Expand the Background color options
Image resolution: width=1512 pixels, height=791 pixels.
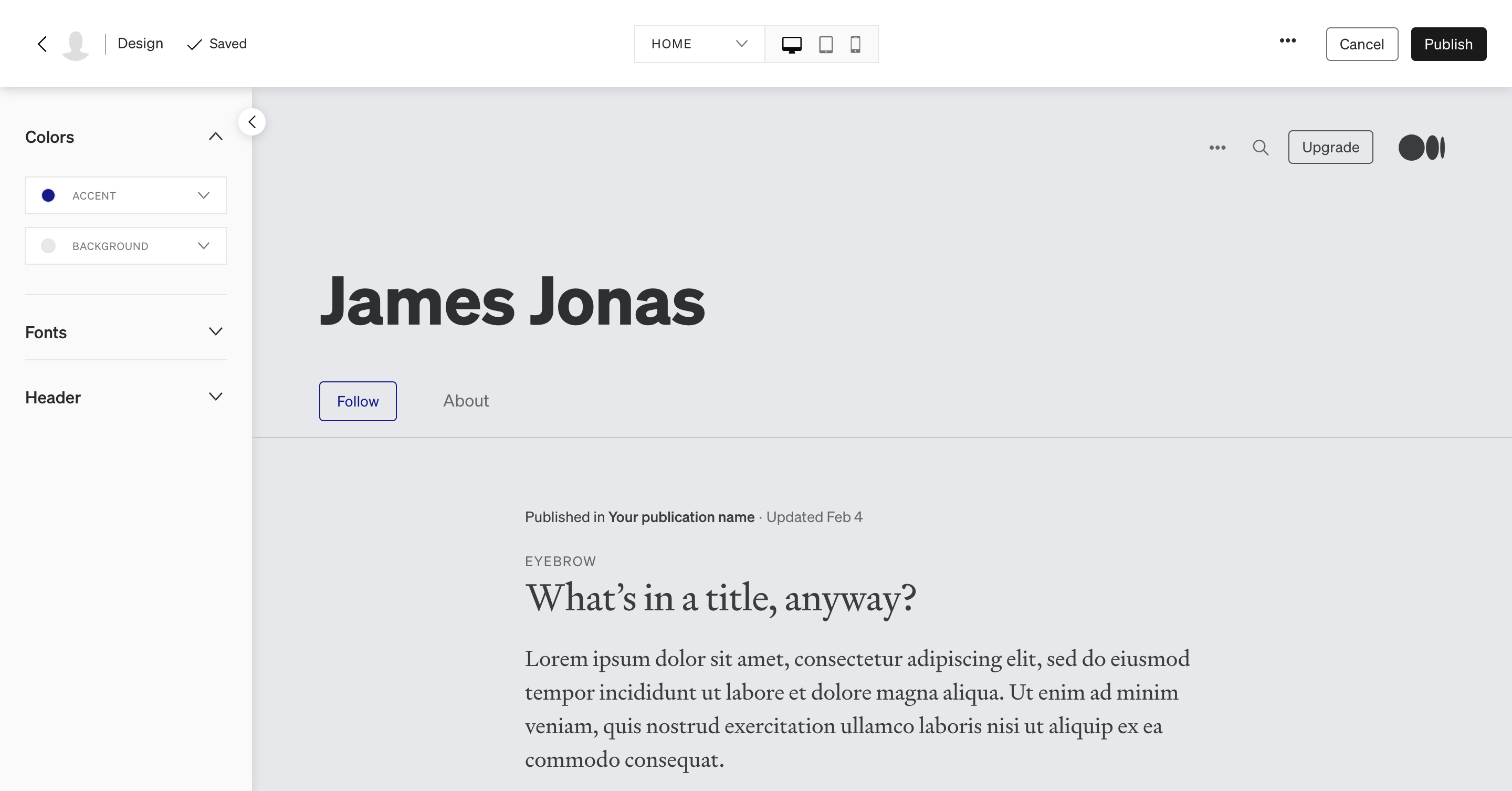(x=203, y=245)
